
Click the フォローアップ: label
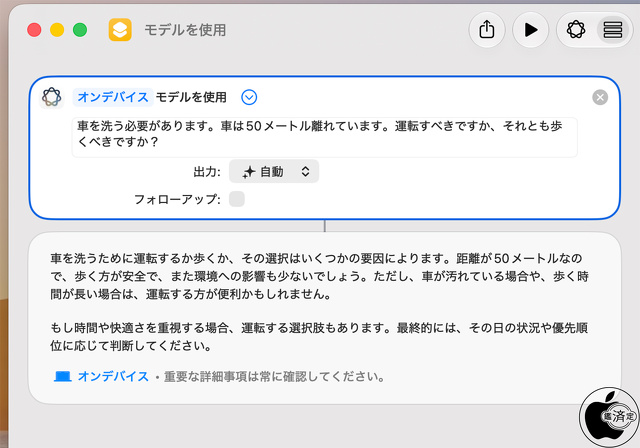[x=178, y=199]
